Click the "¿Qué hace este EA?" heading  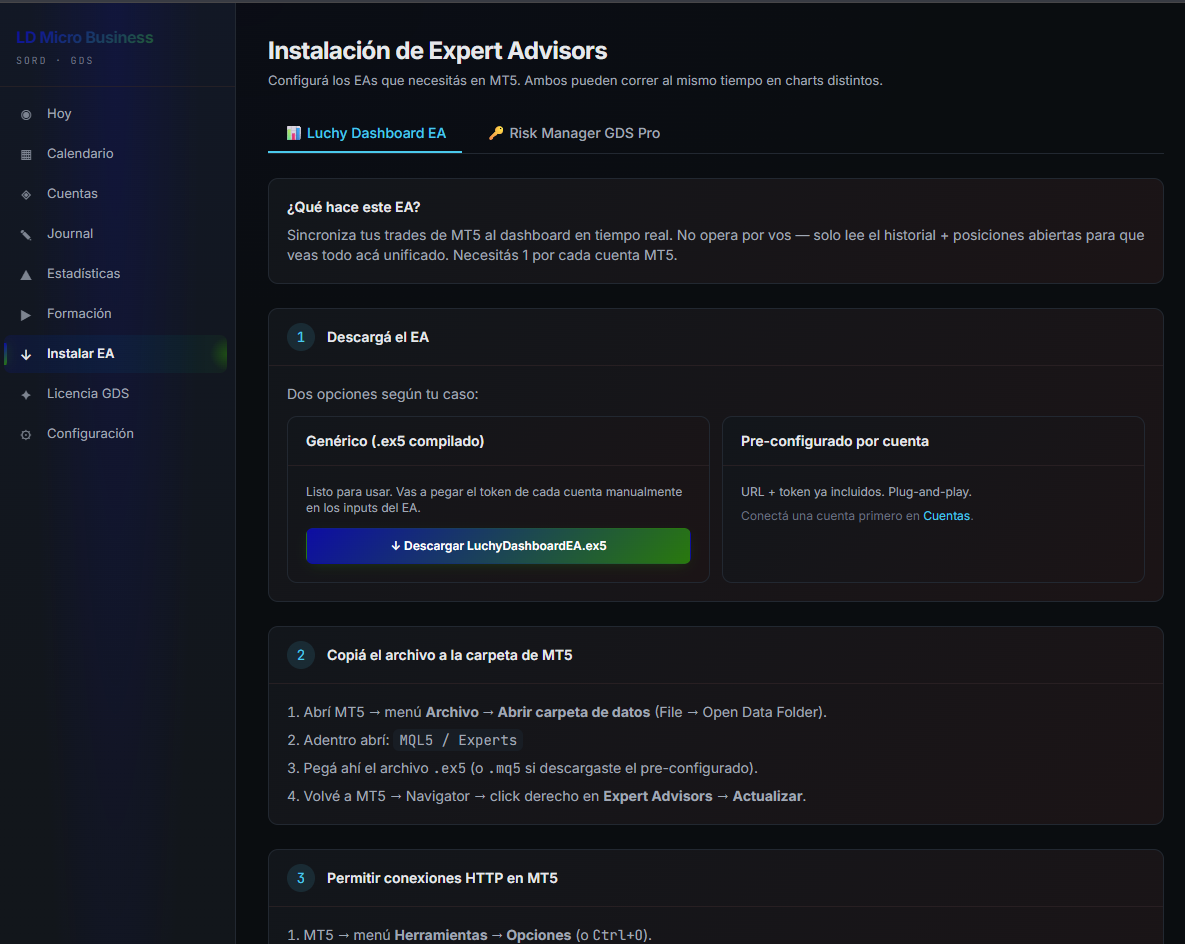[x=354, y=207]
